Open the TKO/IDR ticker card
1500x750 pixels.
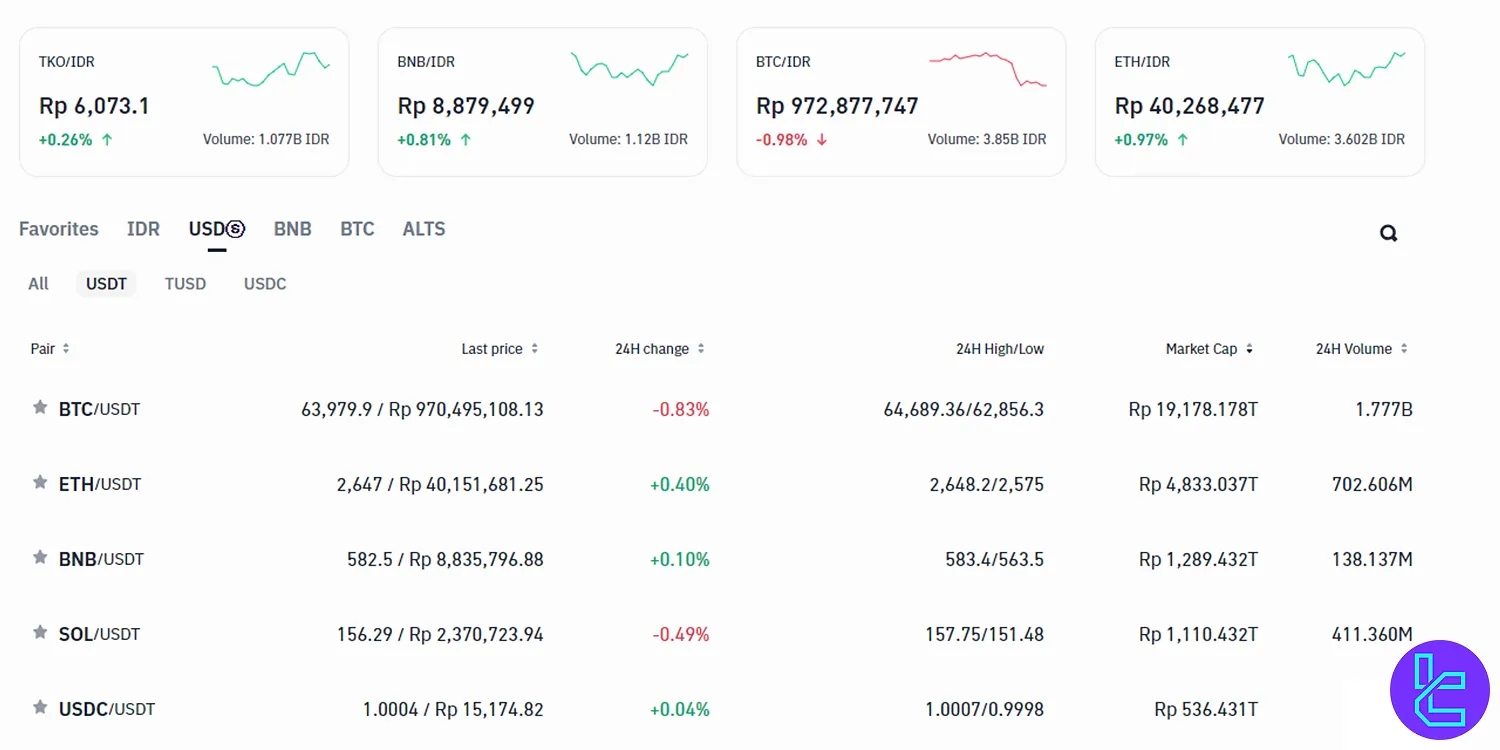(x=184, y=102)
